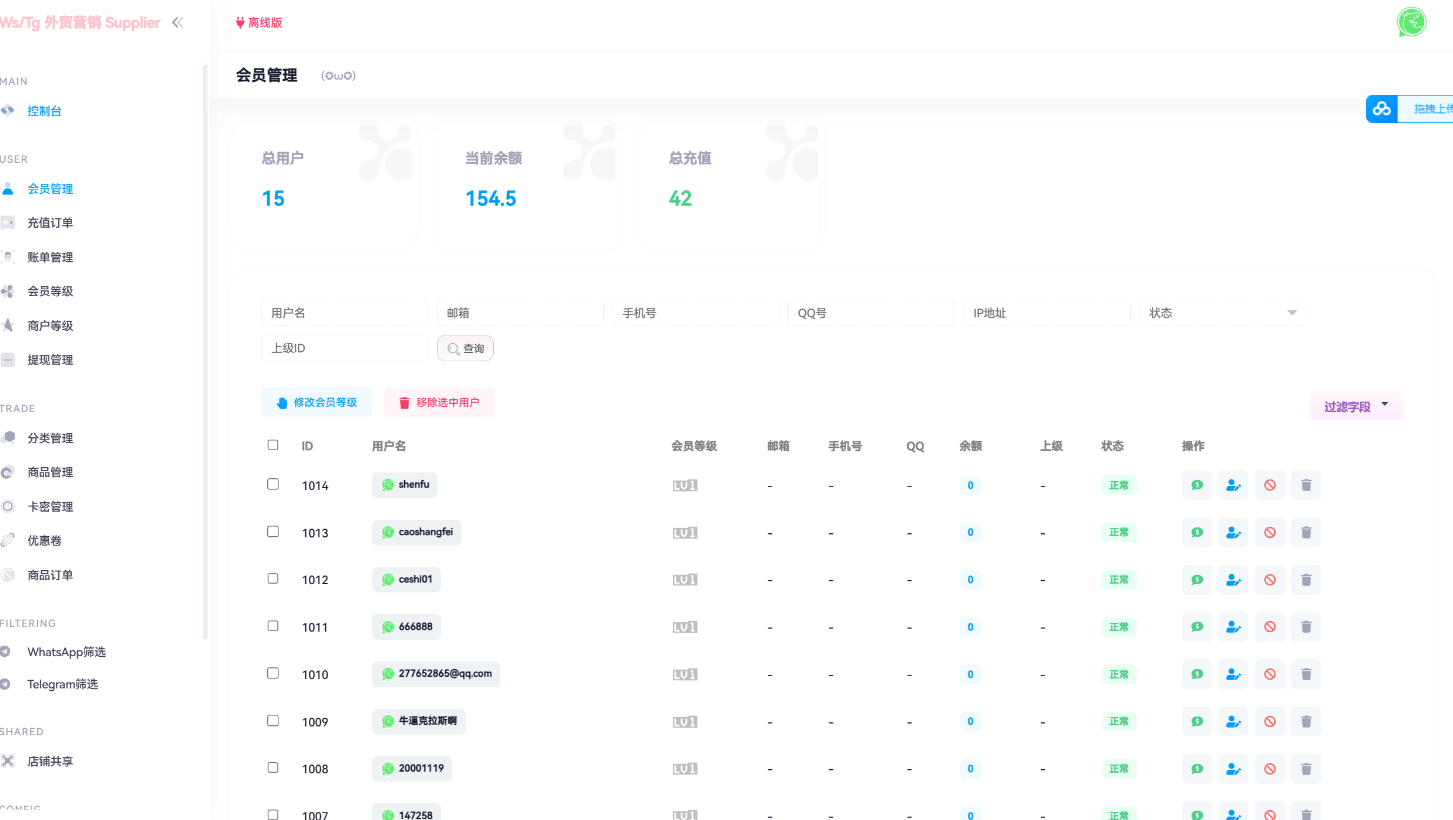The height and width of the screenshot is (820, 1453).
Task: Click the 修改会员等级 button
Action: 317,402
